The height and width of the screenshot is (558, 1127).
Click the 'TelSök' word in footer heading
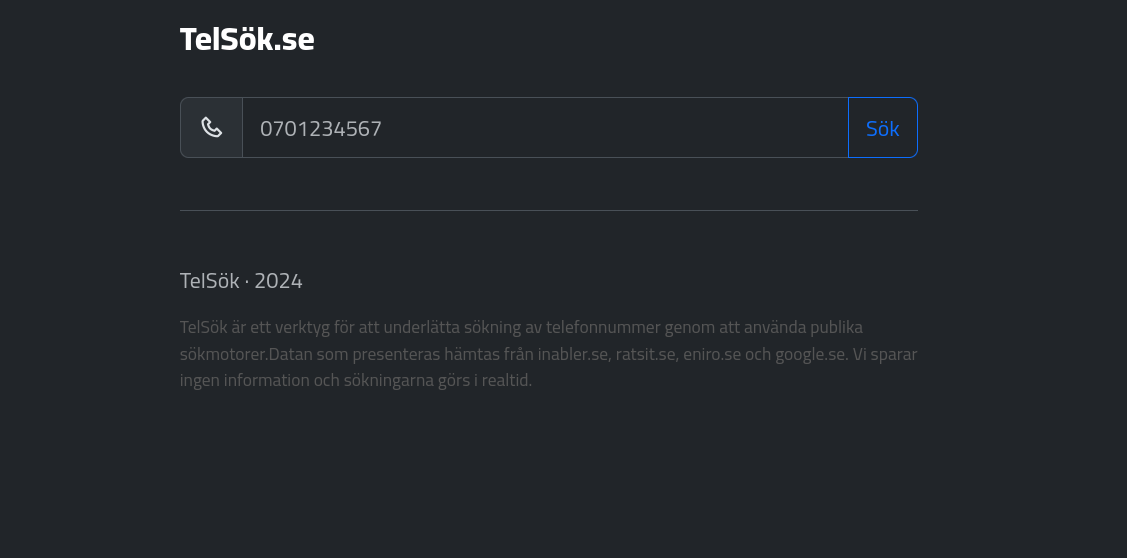click(209, 280)
